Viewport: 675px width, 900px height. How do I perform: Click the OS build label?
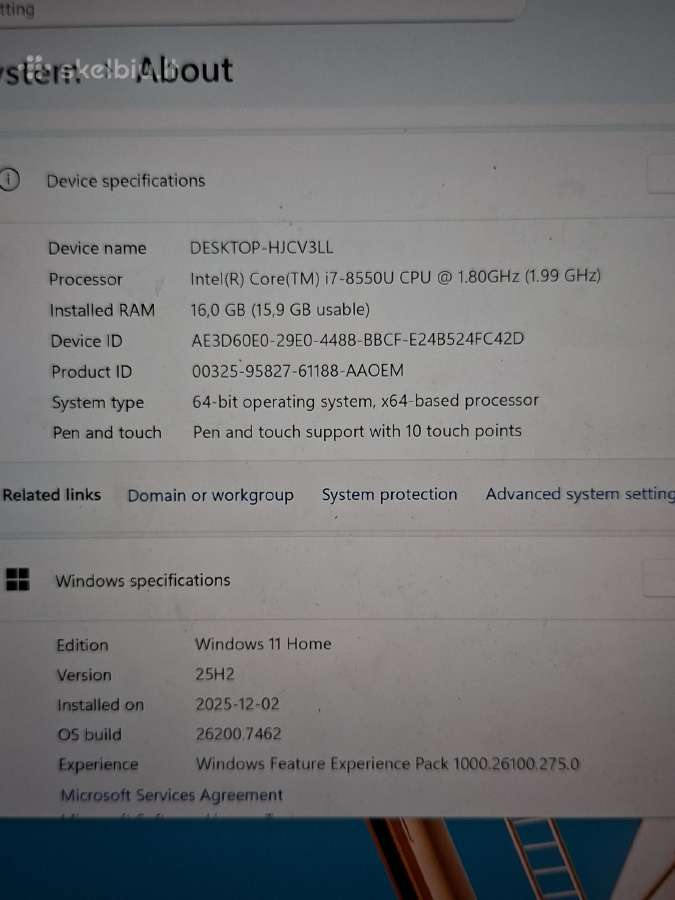(x=90, y=735)
